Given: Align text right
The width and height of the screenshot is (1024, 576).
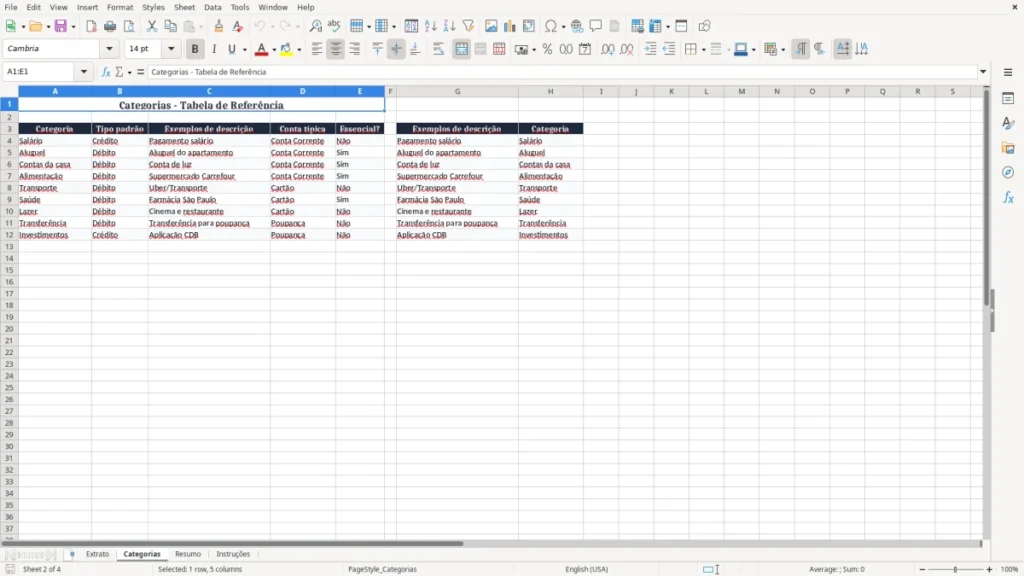Looking at the screenshot, I should tap(355, 49).
